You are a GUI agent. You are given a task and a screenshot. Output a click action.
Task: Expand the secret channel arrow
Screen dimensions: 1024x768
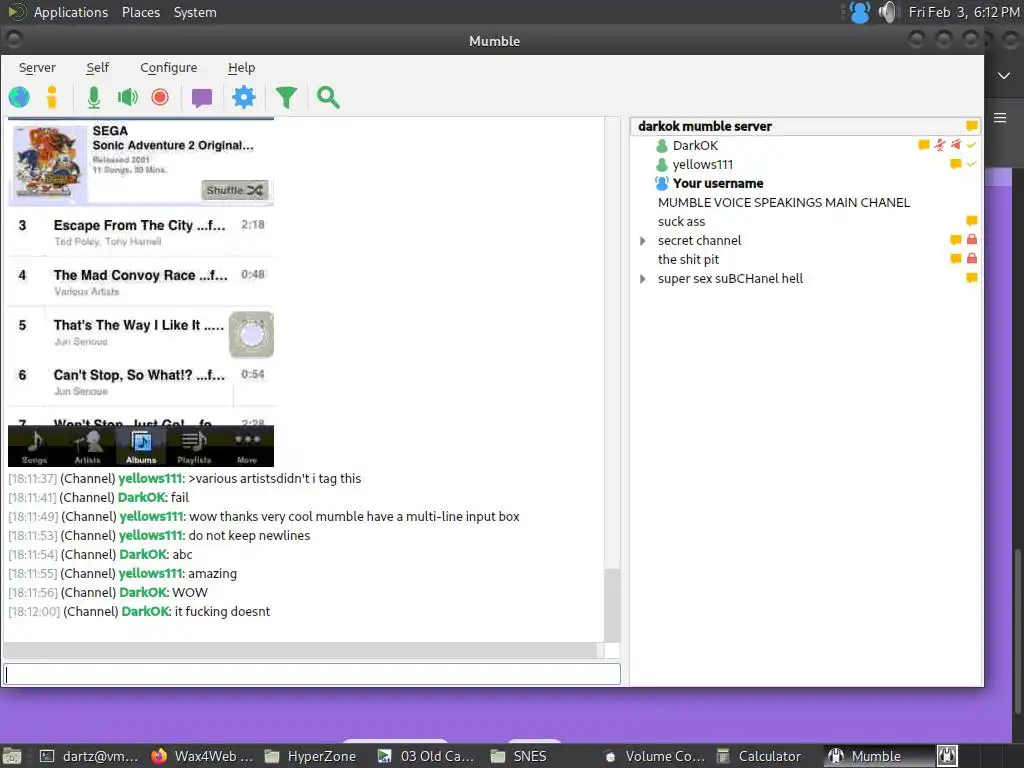[643, 241]
